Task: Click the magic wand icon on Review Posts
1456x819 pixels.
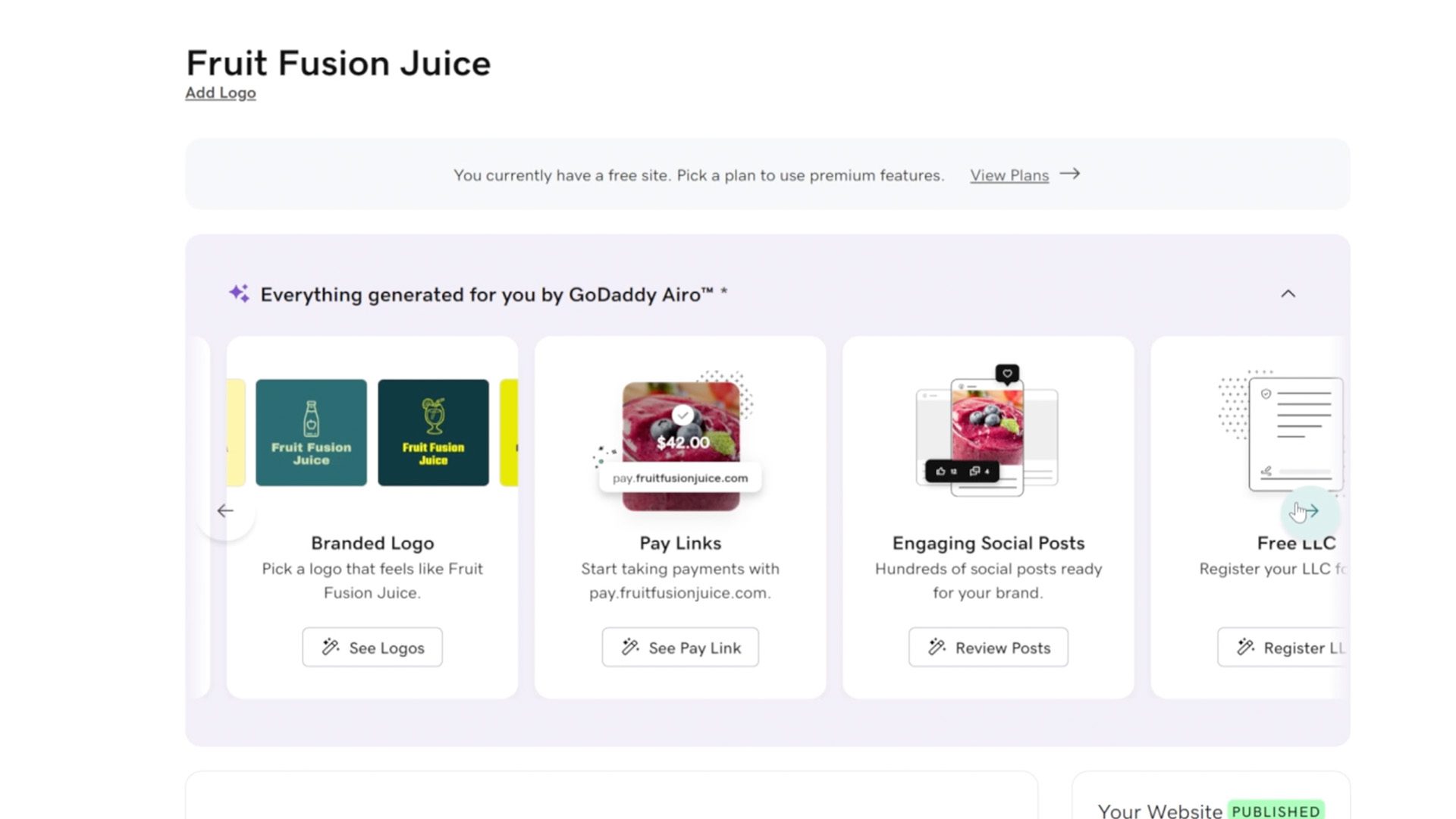Action: [x=937, y=648]
